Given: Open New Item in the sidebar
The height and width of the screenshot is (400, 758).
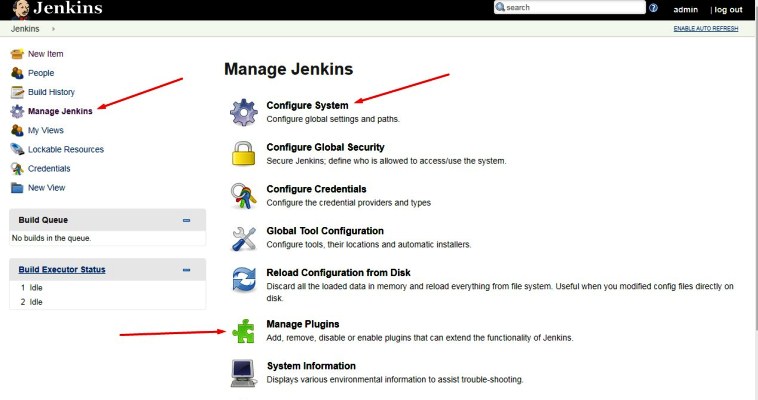Looking at the screenshot, I should tap(45, 54).
